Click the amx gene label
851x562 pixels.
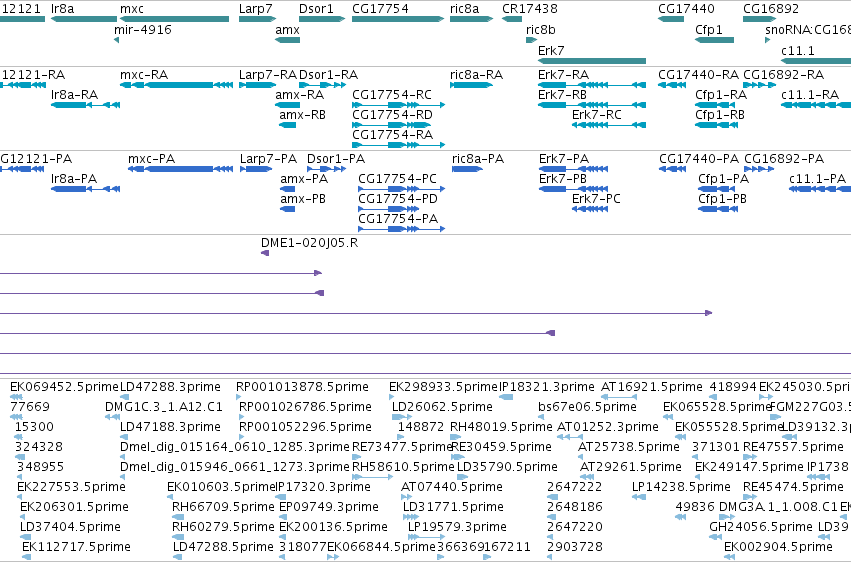tap(287, 29)
